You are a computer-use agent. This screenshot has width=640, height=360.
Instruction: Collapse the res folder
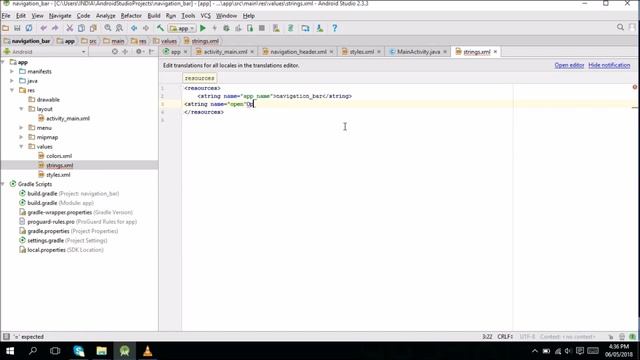(12, 90)
